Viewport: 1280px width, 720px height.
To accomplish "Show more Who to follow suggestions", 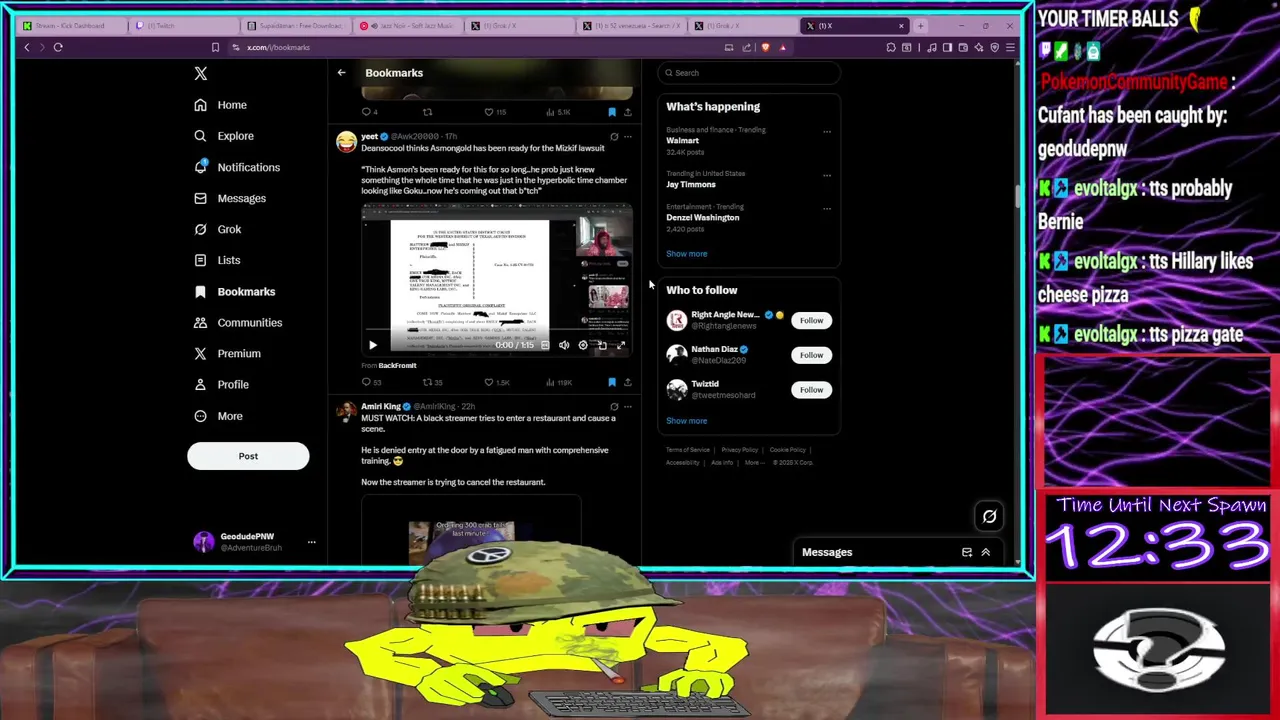I will pos(686,421).
